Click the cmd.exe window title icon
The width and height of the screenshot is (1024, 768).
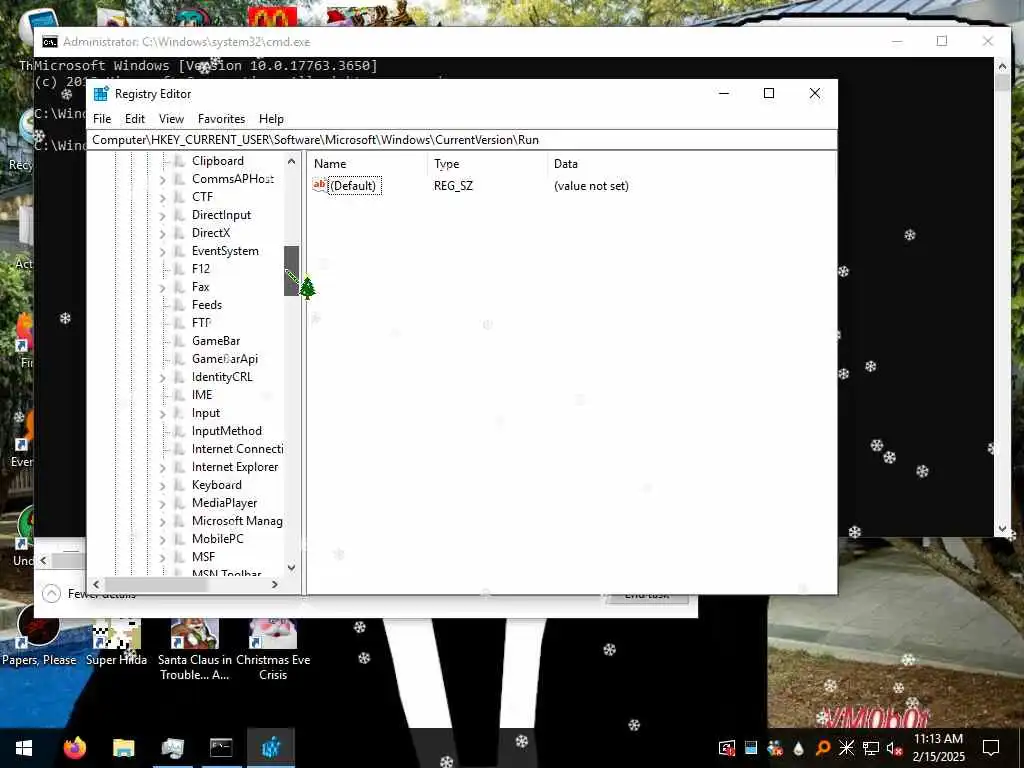tap(50, 42)
